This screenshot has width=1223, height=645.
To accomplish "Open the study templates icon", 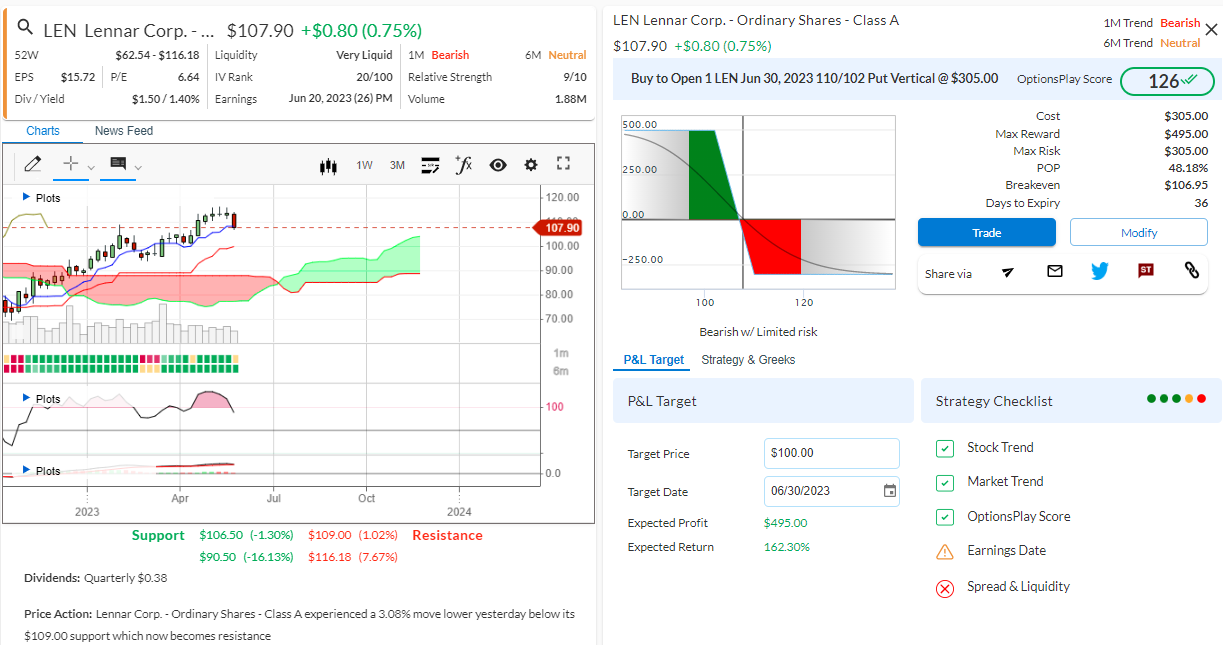I will [431, 165].
